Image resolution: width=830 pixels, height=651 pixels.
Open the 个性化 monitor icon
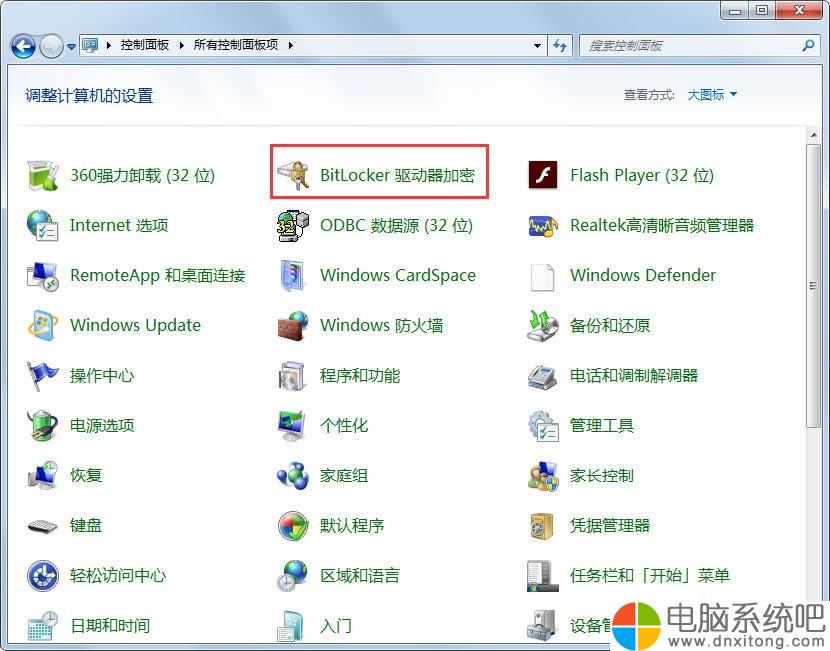(293, 425)
